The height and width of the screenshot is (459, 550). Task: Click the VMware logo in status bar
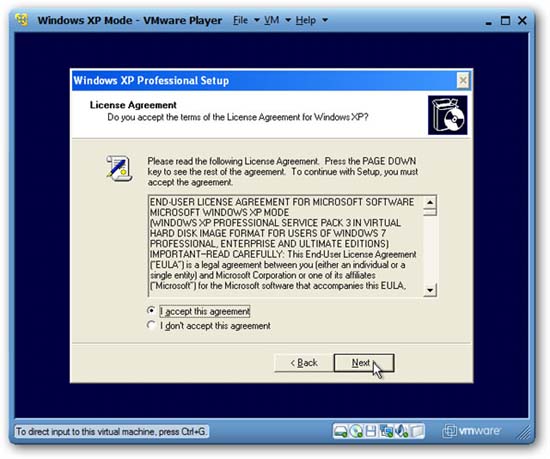pos(471,431)
